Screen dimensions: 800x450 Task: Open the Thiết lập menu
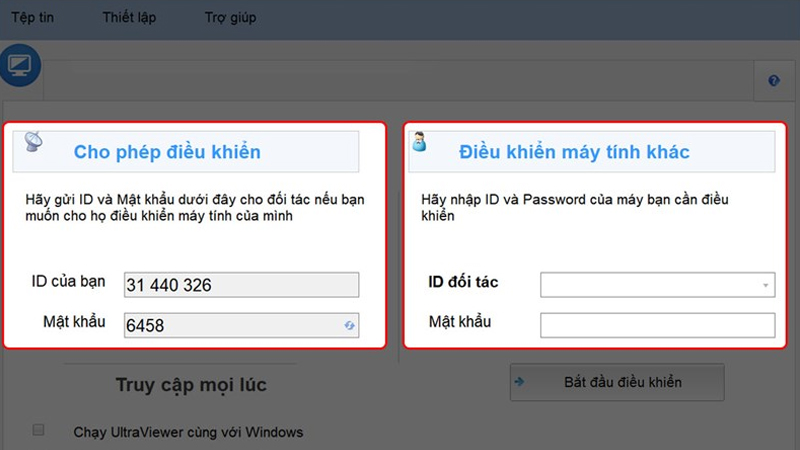tap(129, 18)
